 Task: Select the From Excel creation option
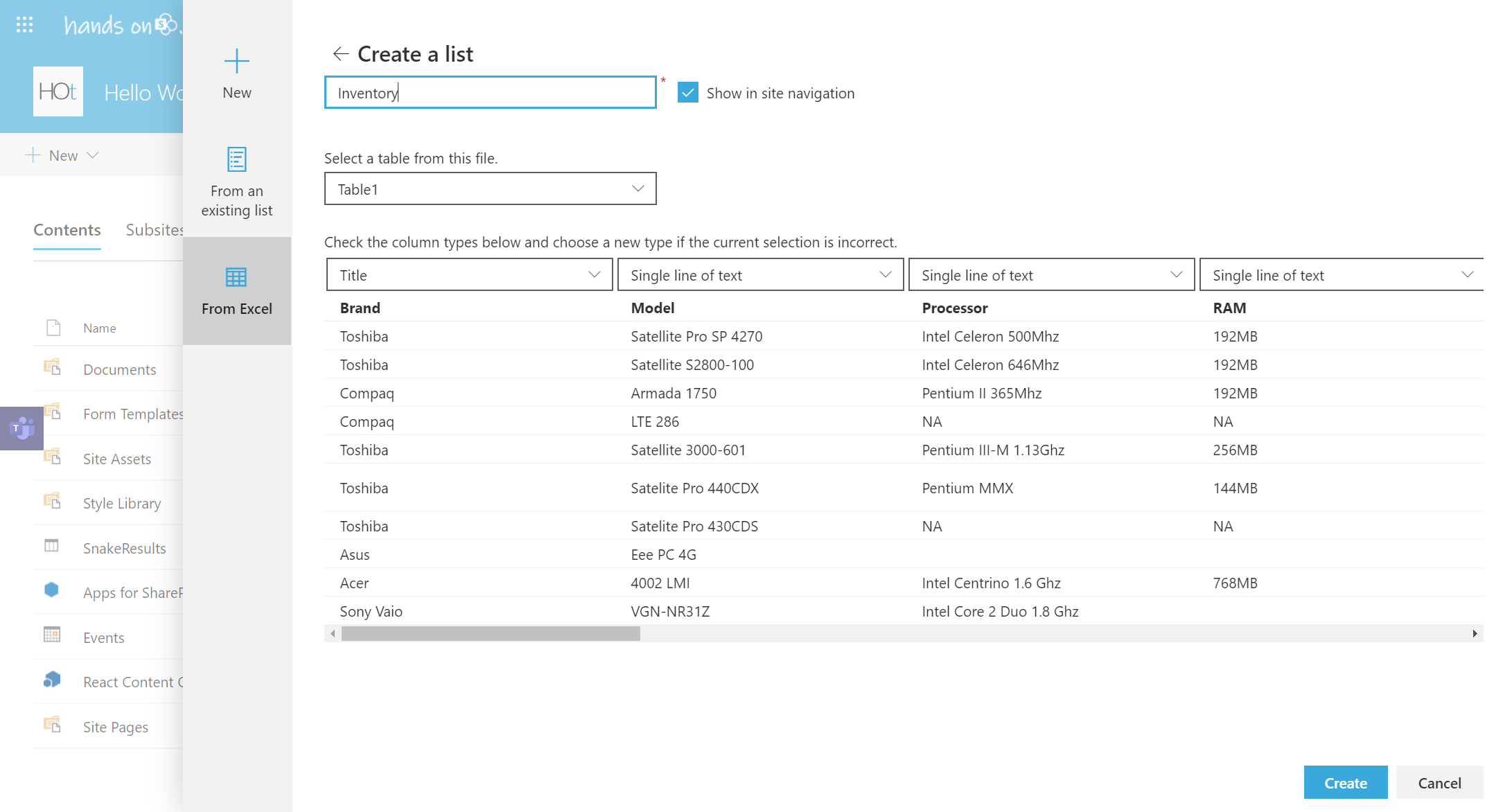click(236, 290)
